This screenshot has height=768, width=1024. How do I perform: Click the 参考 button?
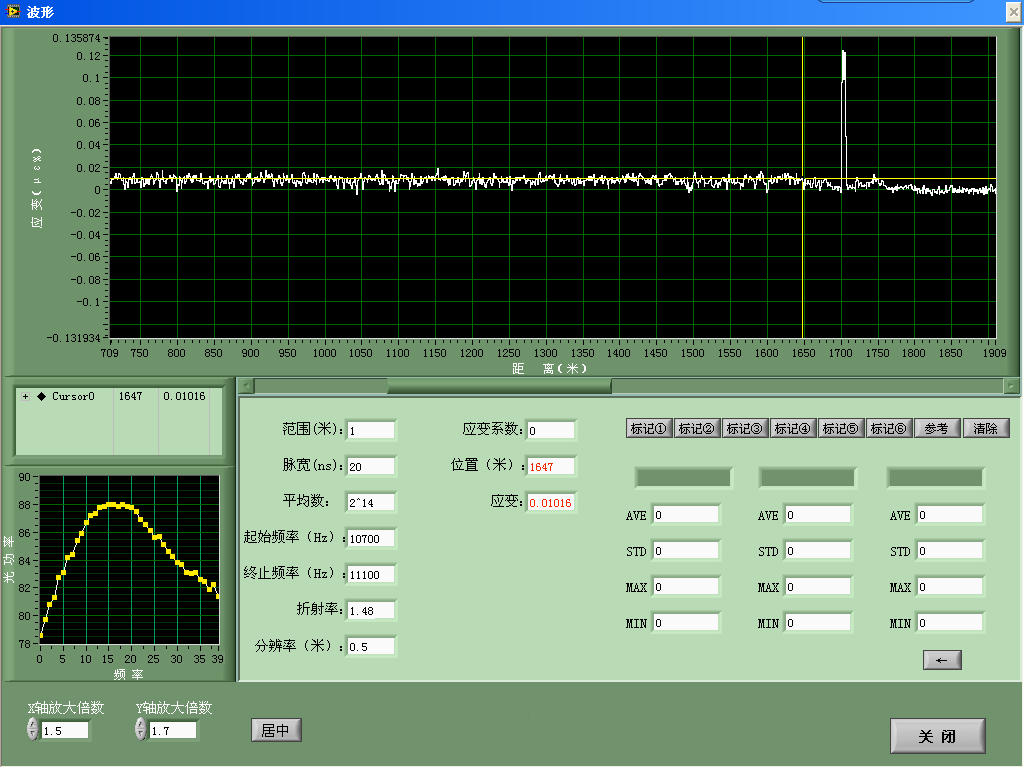[936, 428]
